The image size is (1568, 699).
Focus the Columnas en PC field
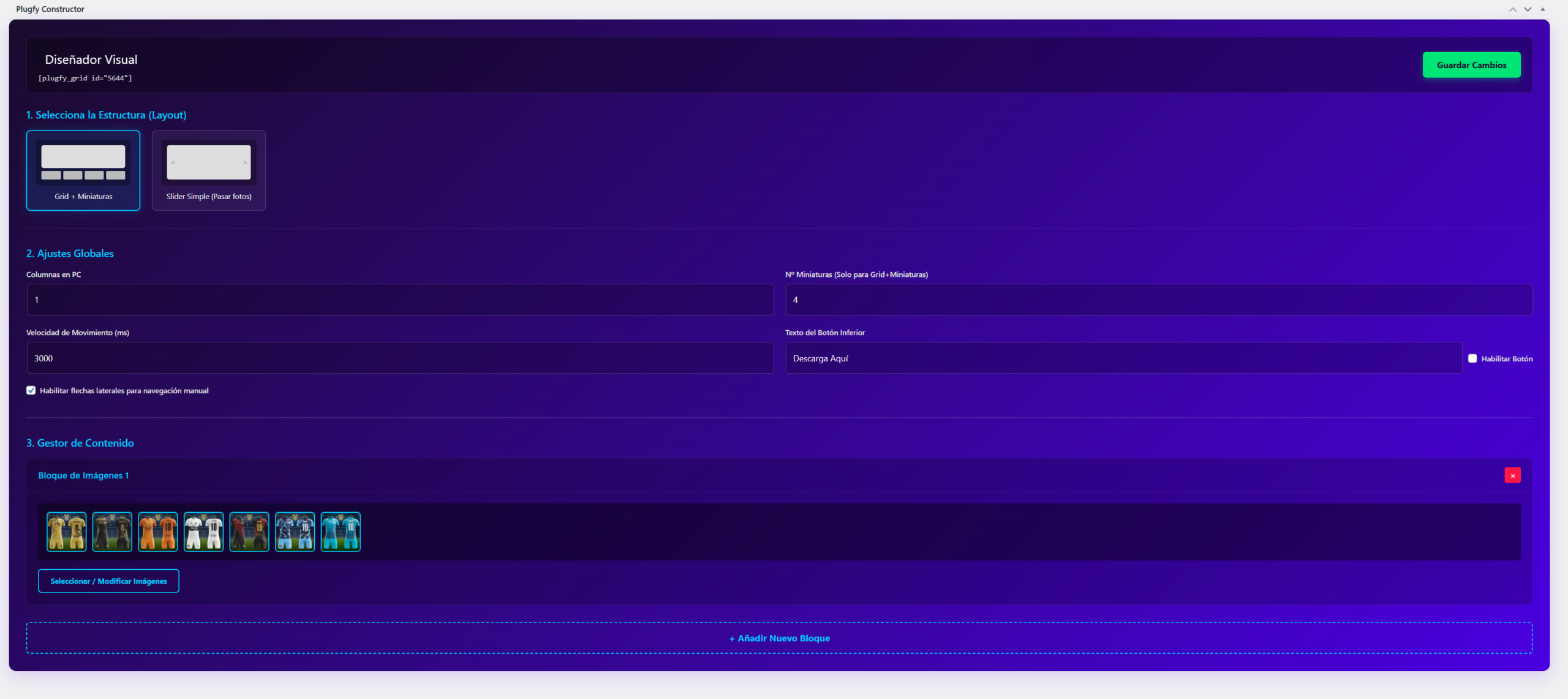(400, 300)
